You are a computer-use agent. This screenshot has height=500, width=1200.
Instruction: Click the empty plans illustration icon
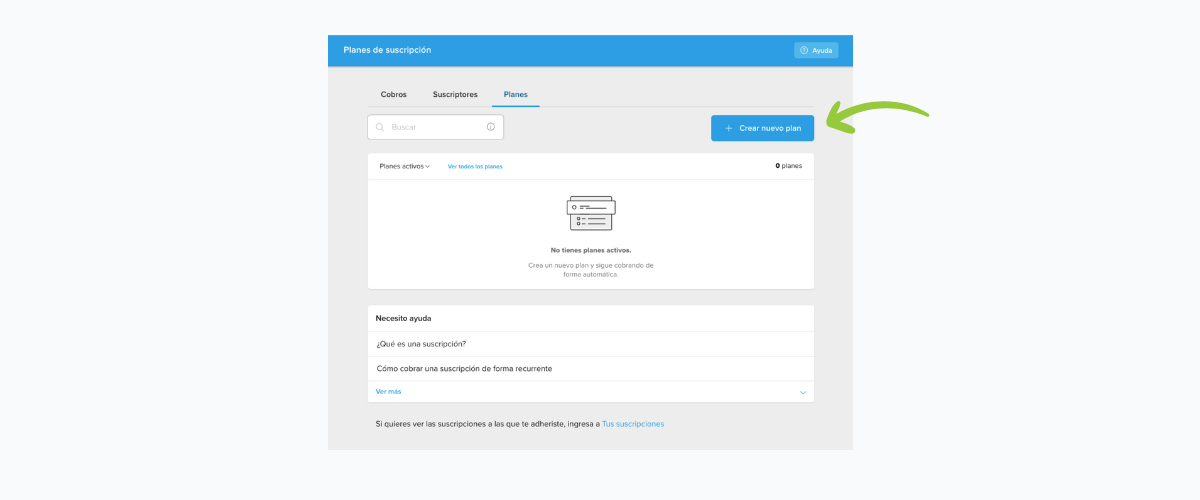(591, 213)
